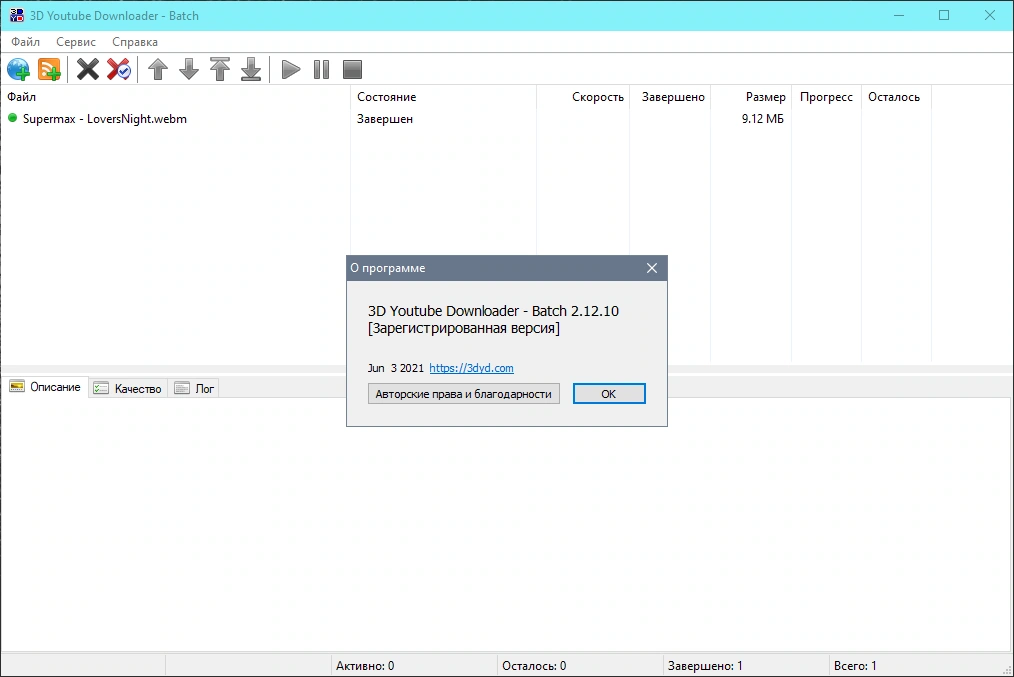Click the Jun 3 2021 build date
The width and height of the screenshot is (1014, 677).
pyautogui.click(x=396, y=368)
